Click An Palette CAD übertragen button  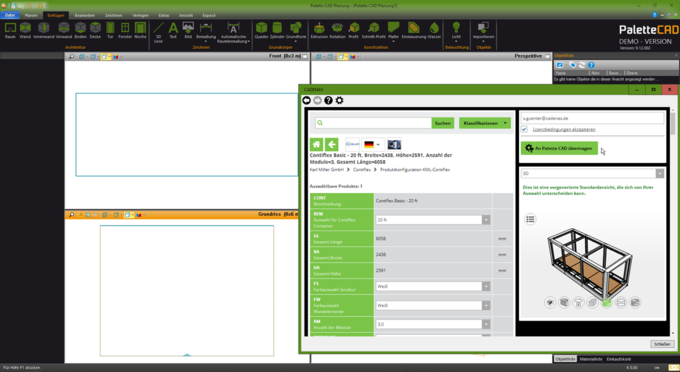(x=559, y=148)
